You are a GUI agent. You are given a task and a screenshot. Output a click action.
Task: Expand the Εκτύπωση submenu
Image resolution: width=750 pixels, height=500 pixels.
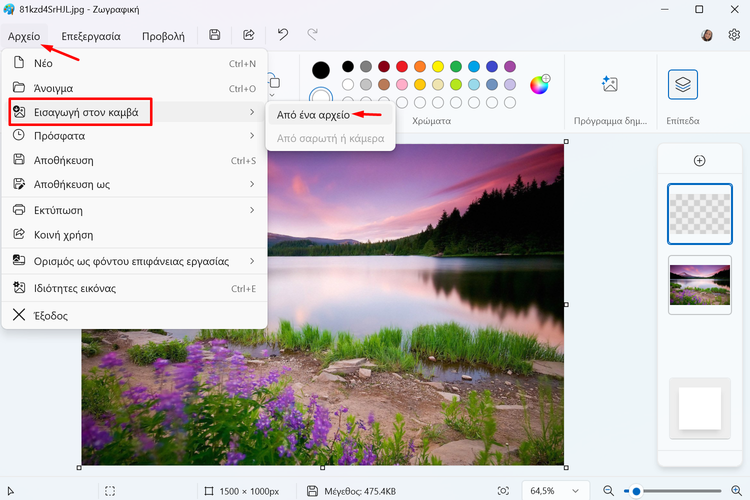[134, 210]
